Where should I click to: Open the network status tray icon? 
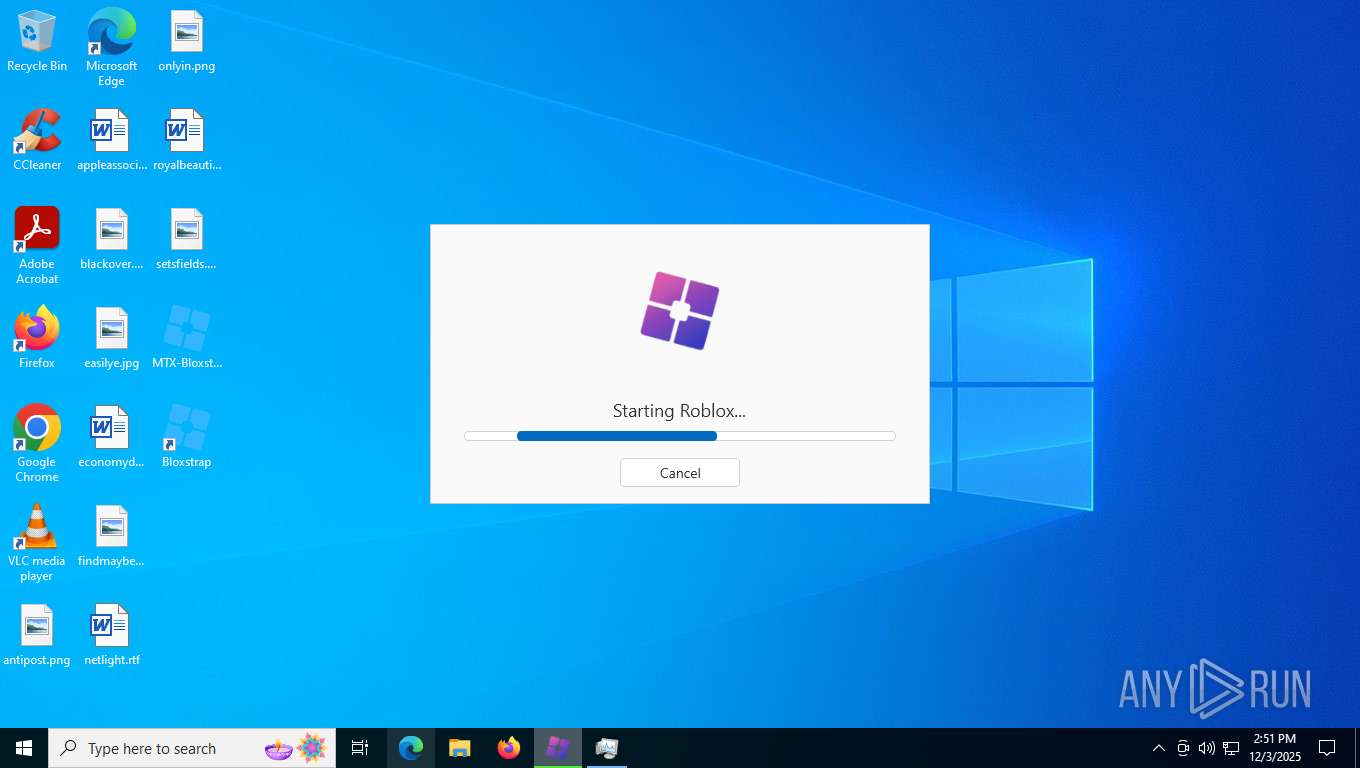(1231, 748)
